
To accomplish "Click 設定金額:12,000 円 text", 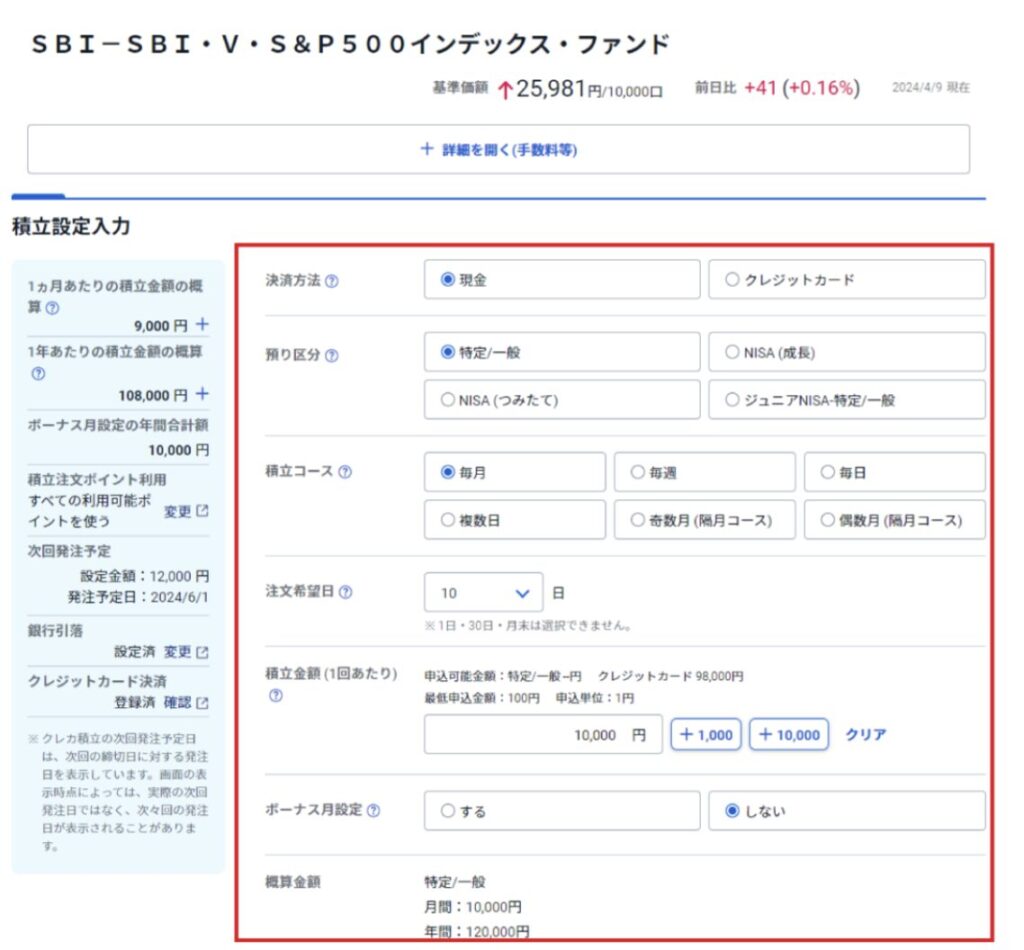I will pos(145,576).
